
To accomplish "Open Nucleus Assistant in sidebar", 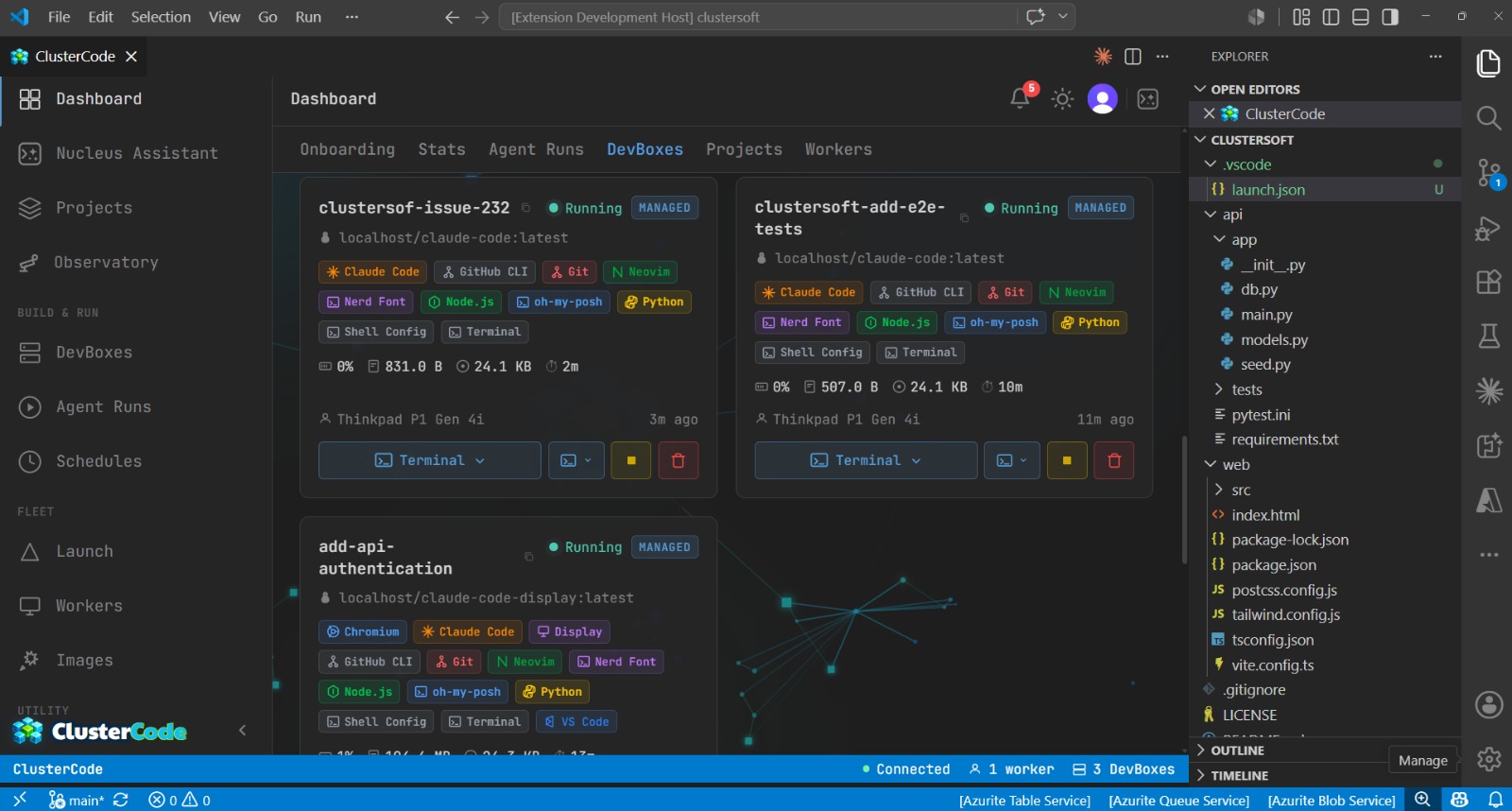I will [x=136, y=153].
